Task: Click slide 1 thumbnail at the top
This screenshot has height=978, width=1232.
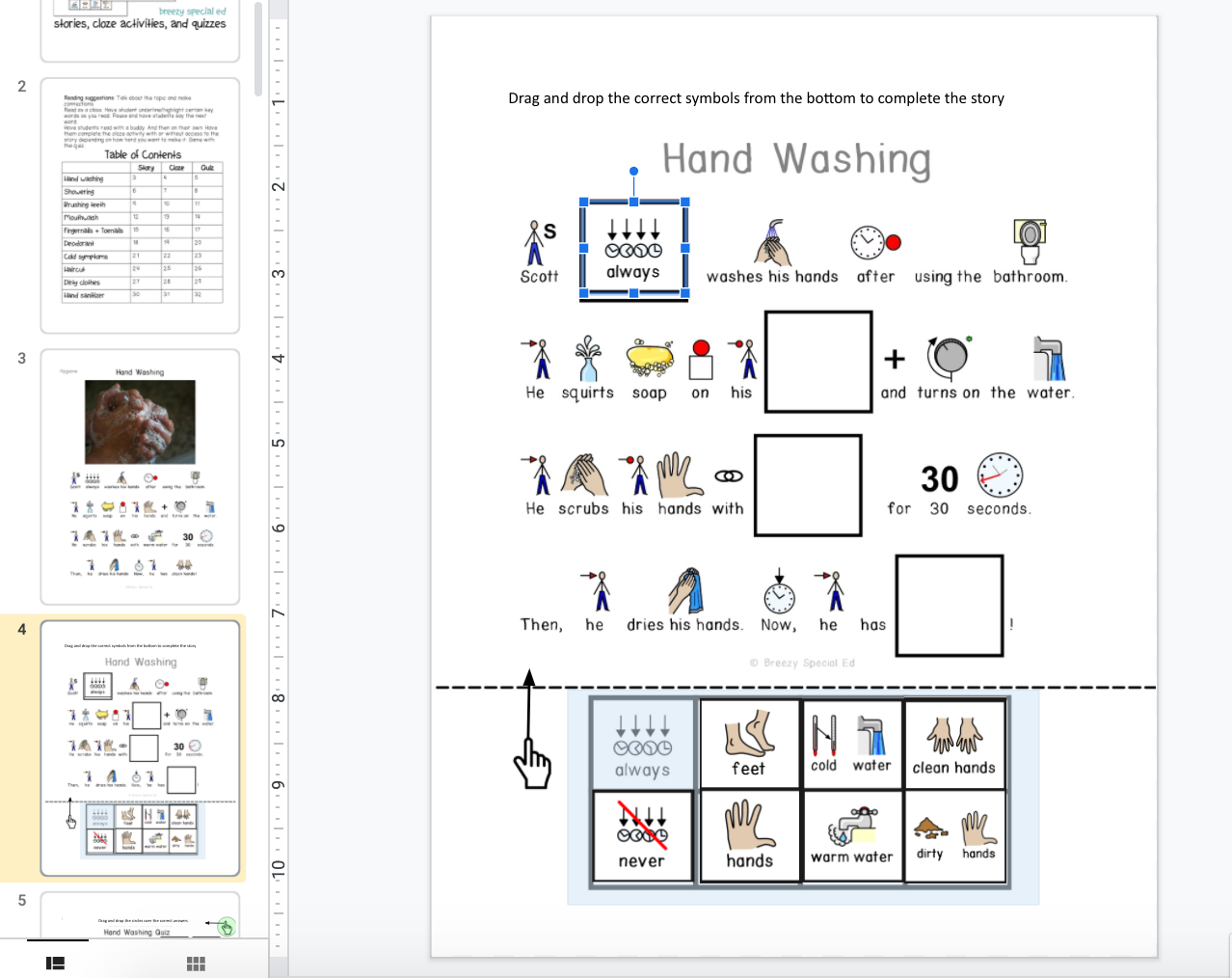Action: [140, 29]
